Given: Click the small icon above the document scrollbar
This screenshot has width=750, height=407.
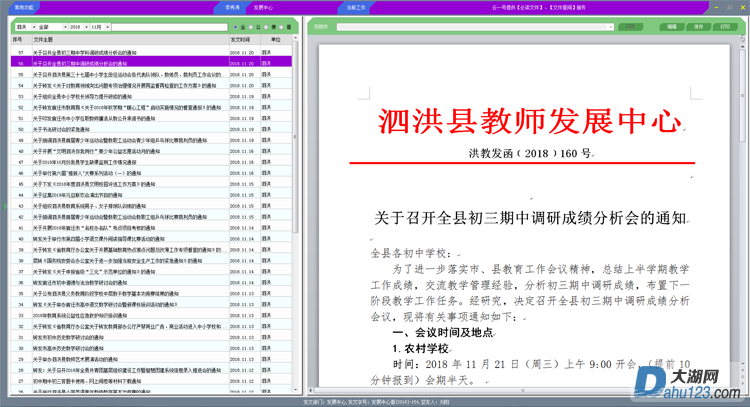Looking at the screenshot, I should 742,39.
